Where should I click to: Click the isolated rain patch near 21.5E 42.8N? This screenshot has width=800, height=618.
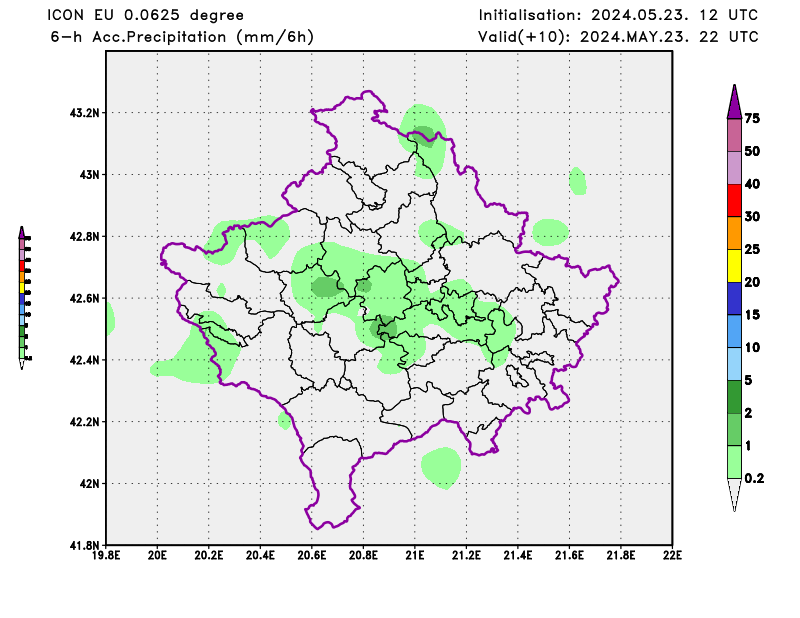point(551,232)
